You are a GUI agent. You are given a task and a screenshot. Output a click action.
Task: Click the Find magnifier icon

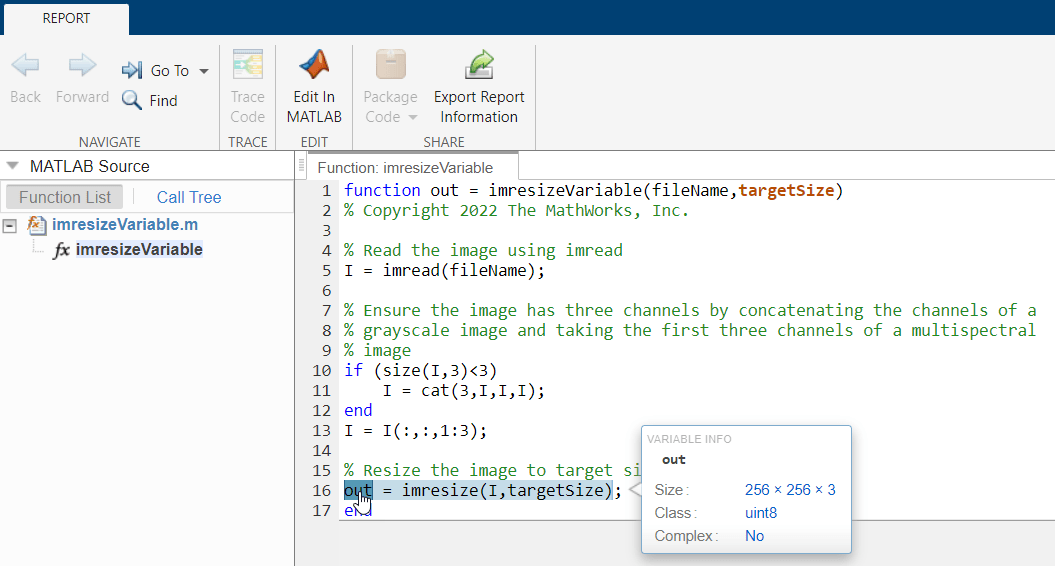tap(132, 100)
